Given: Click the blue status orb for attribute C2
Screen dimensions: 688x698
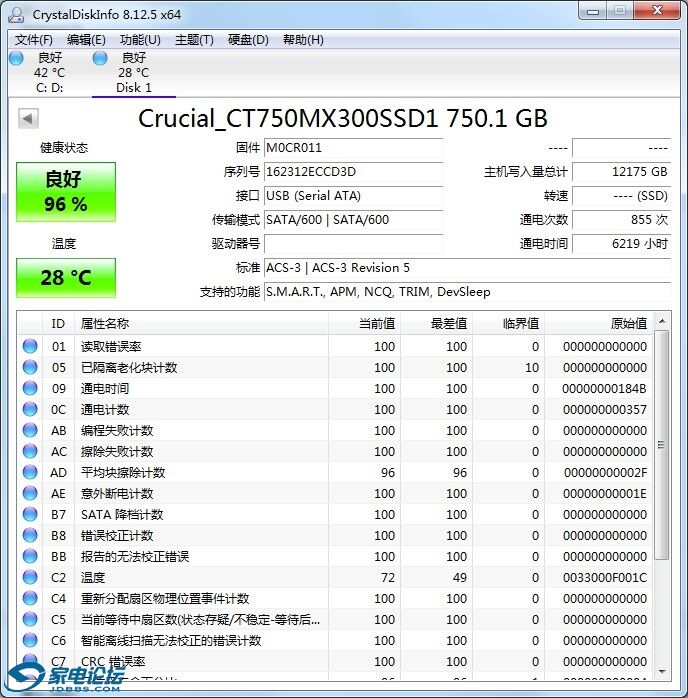Looking at the screenshot, I should click(x=30, y=577).
